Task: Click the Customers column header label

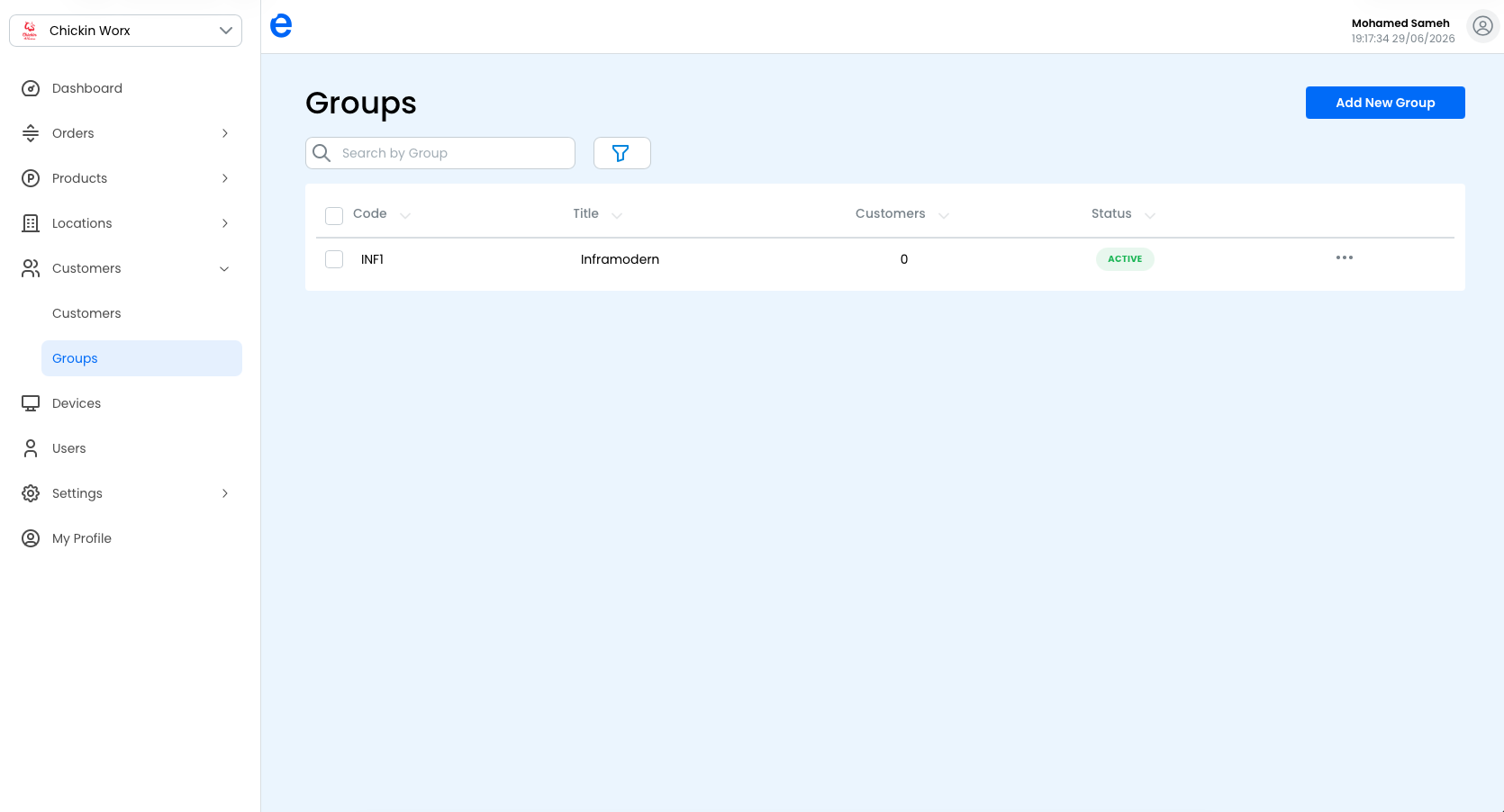Action: click(890, 213)
